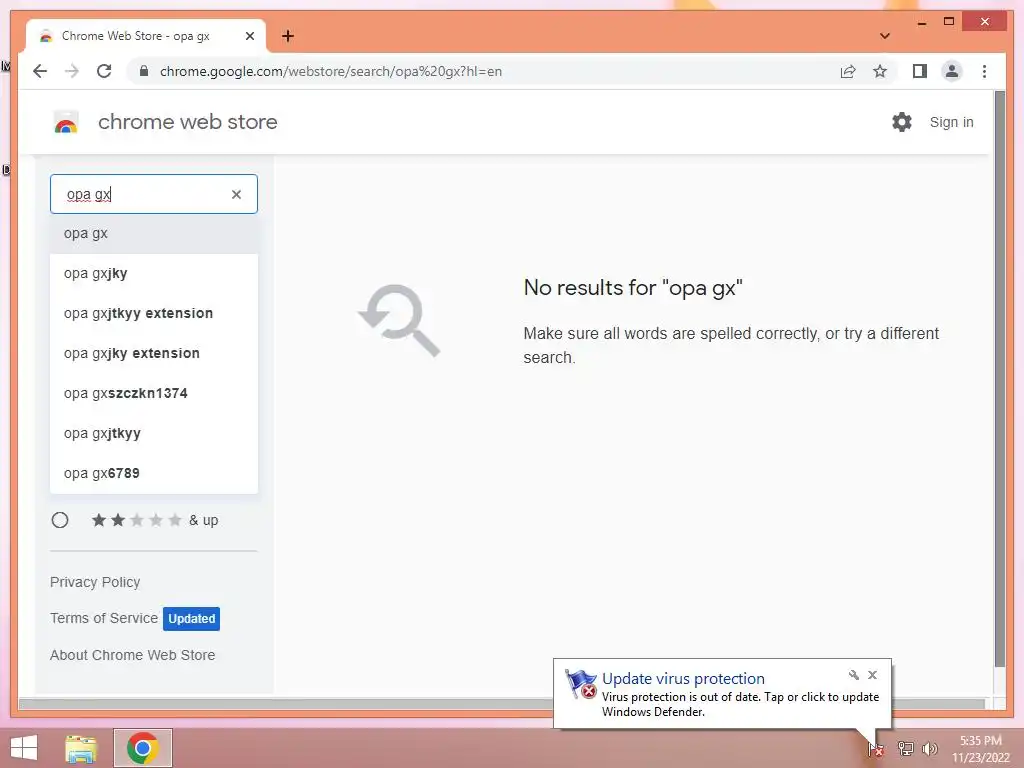1024x768 pixels.
Task: Select the 2 stars & up rating filter
Action: pyautogui.click(x=60, y=520)
